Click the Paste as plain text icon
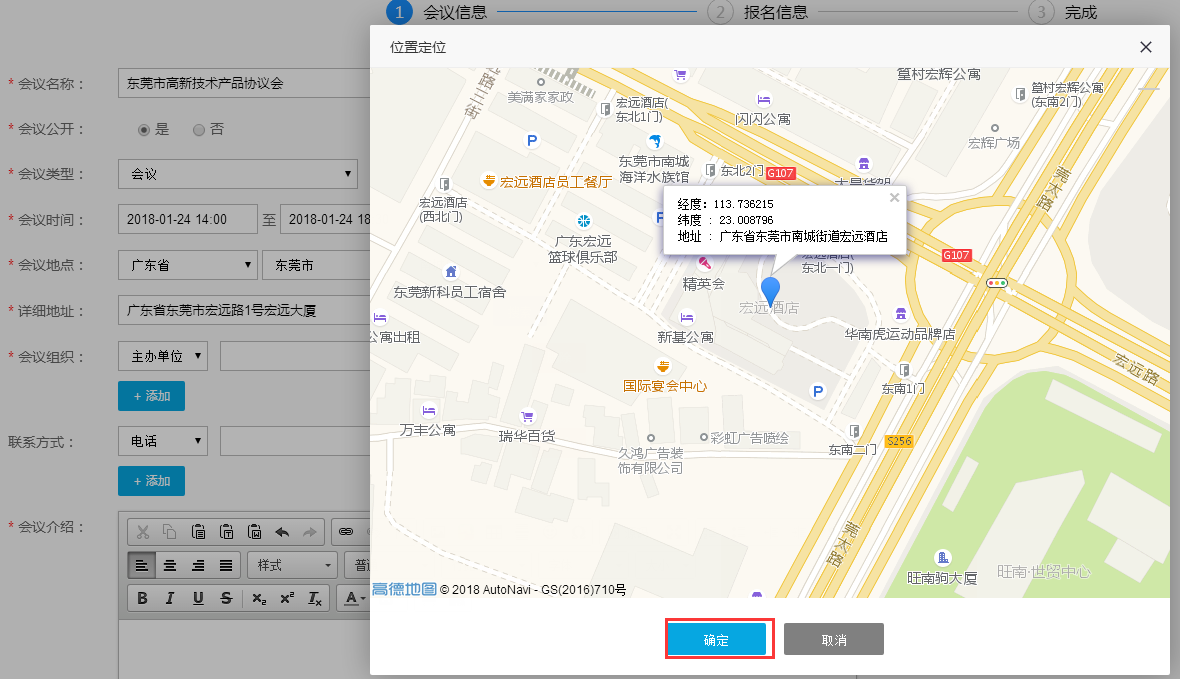This screenshot has height=679, width=1180. click(x=226, y=532)
